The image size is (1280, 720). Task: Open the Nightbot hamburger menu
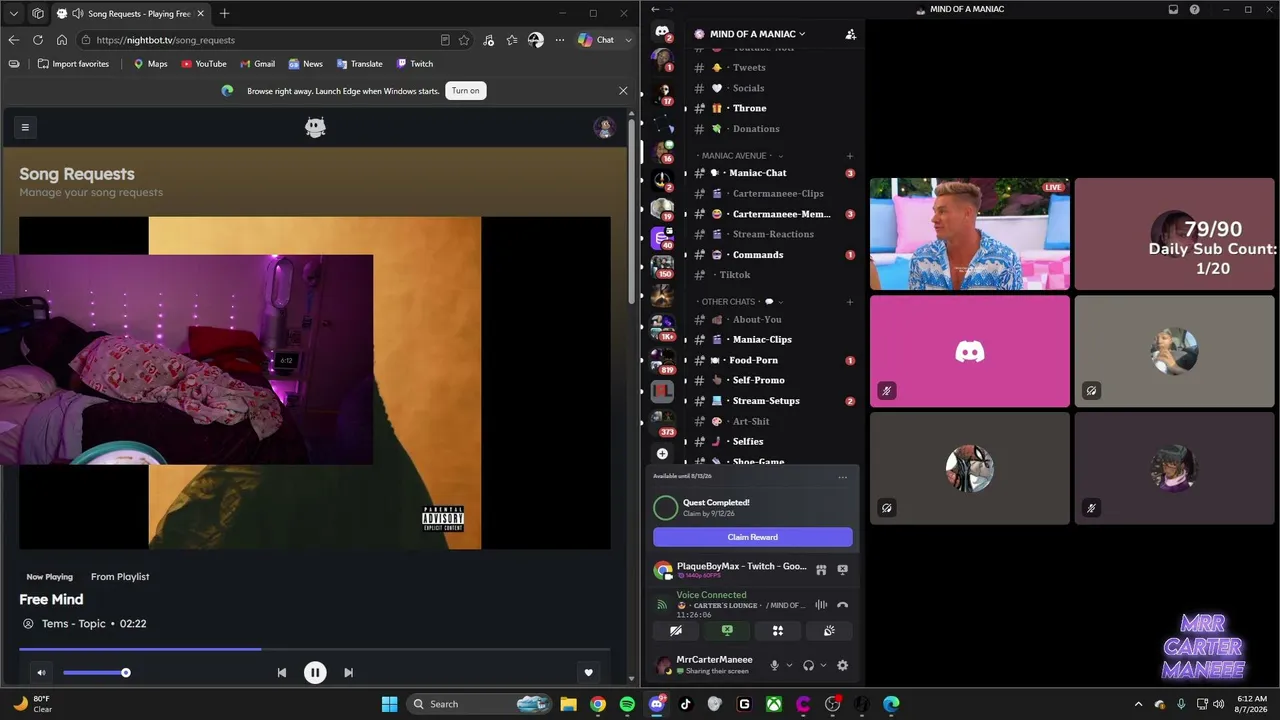click(x=25, y=127)
